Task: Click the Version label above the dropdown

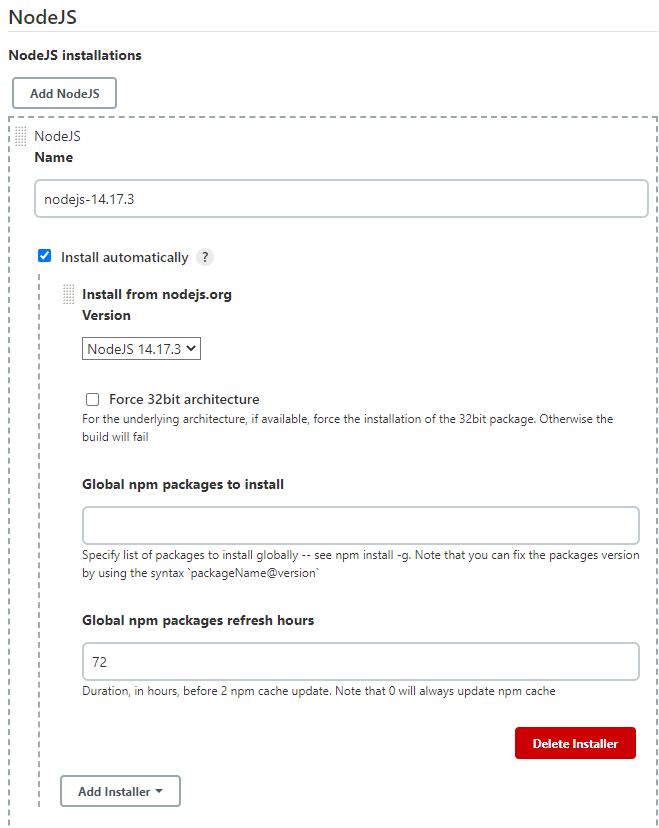Action: pyautogui.click(x=106, y=315)
